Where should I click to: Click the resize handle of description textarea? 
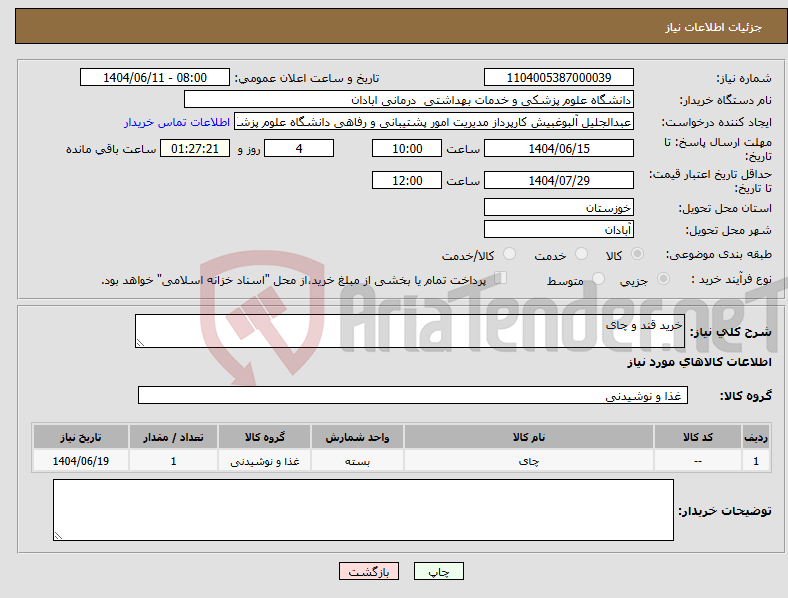tap(140, 343)
